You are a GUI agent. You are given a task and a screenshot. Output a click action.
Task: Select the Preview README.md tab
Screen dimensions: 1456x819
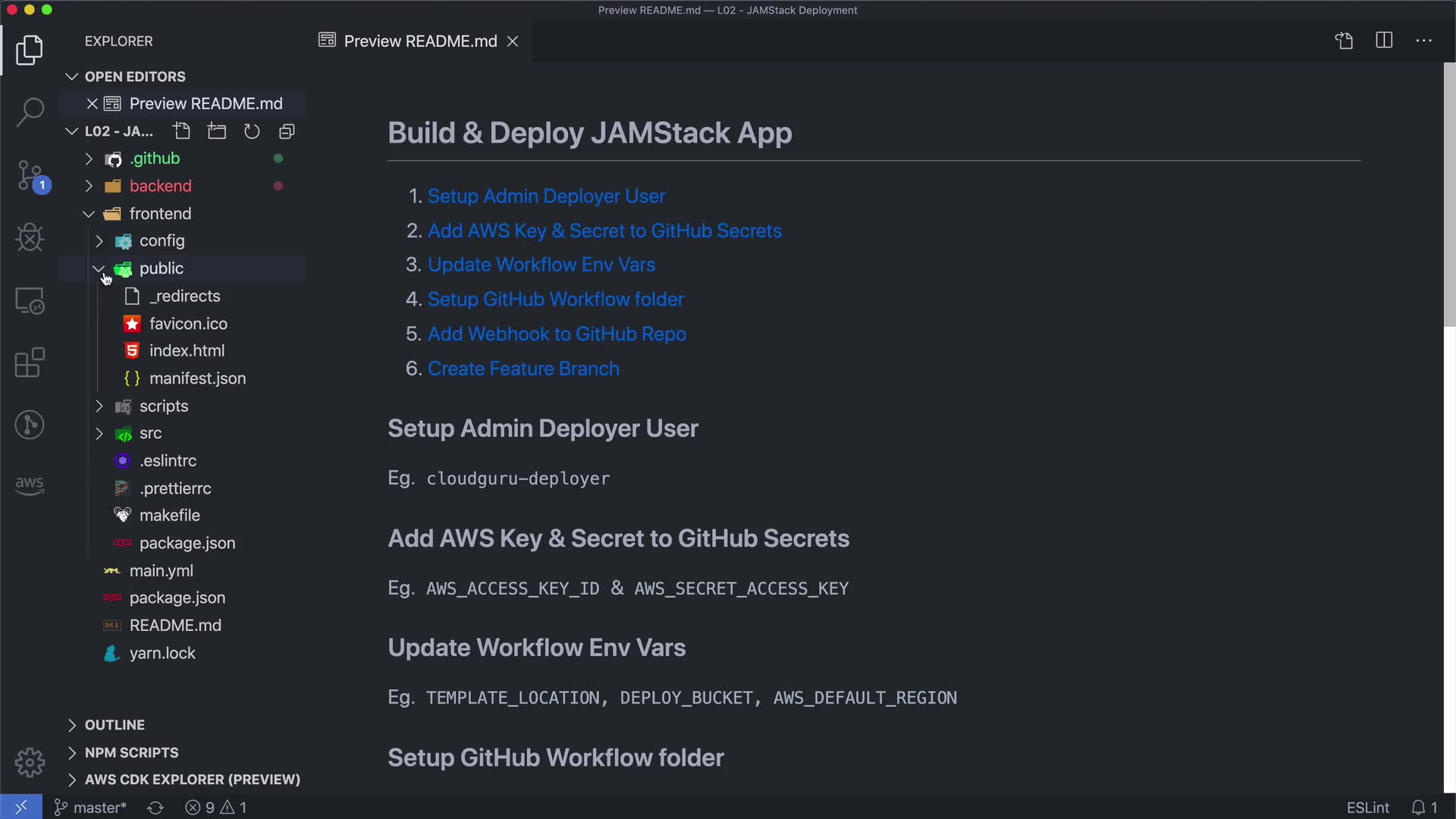coord(419,41)
